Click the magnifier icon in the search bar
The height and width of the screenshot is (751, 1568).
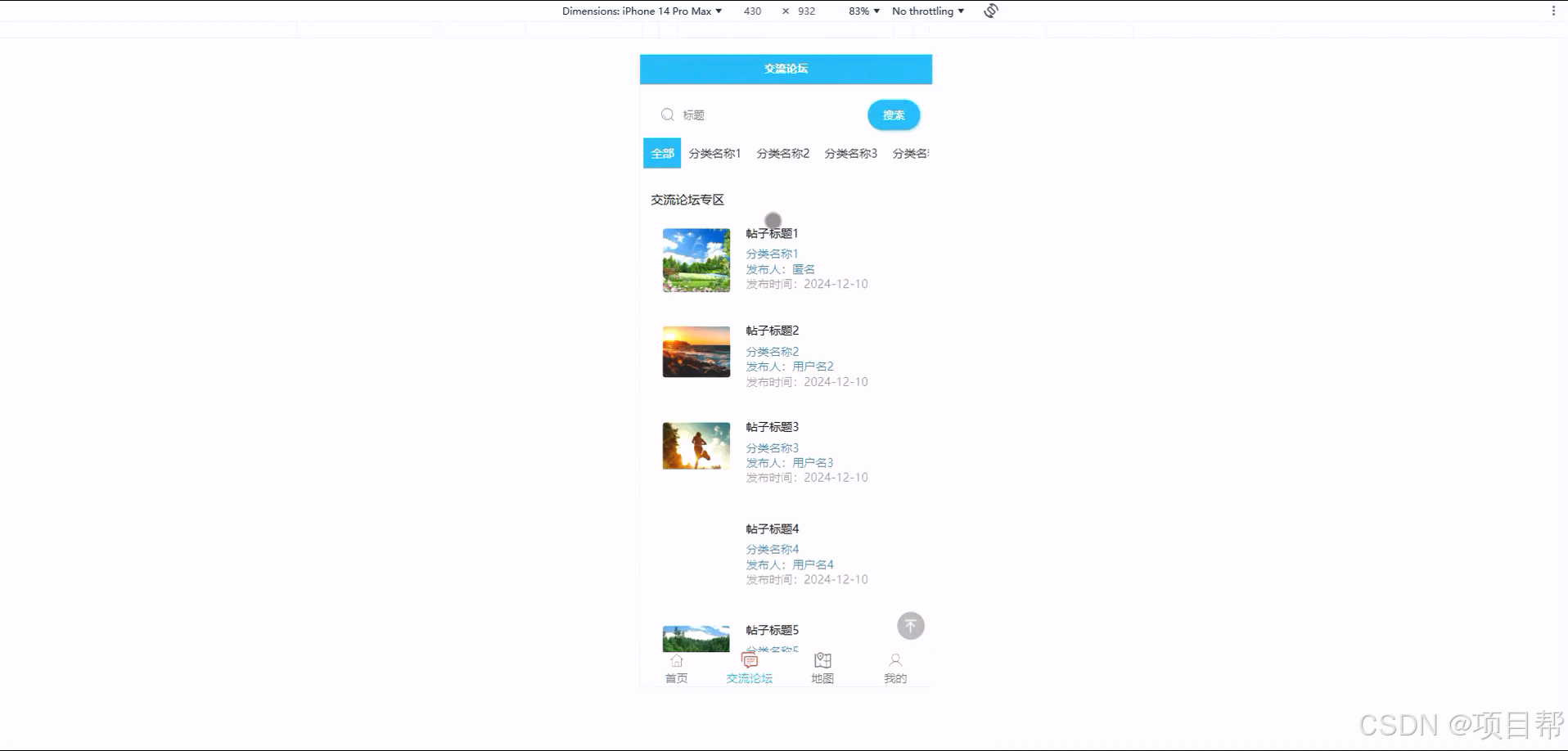pyautogui.click(x=668, y=115)
